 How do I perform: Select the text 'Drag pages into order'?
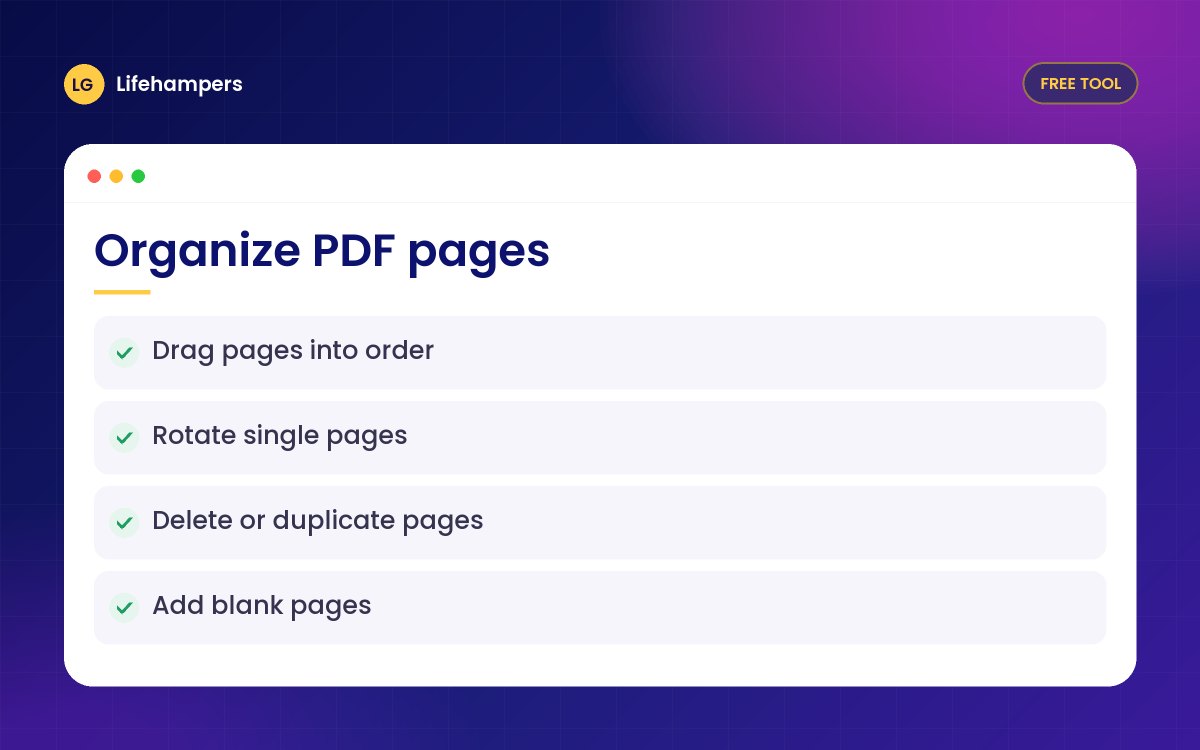point(293,351)
